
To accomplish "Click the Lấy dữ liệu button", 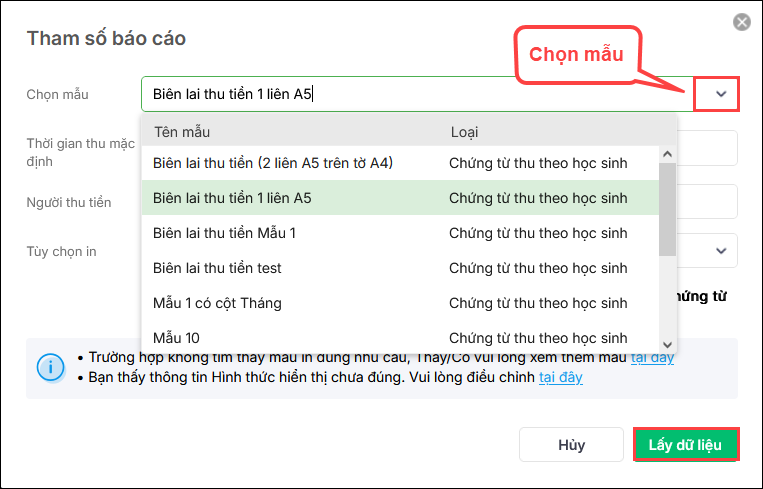I will (686, 445).
